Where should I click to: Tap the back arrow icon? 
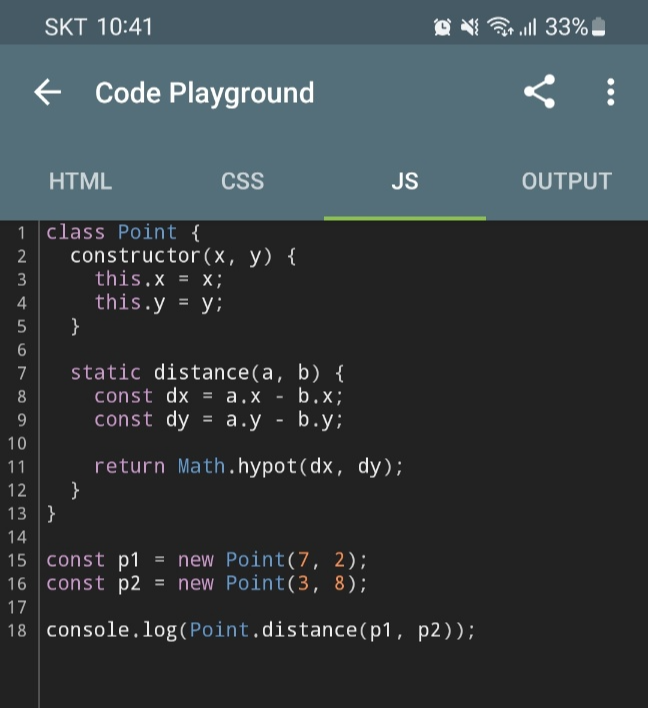tap(47, 92)
